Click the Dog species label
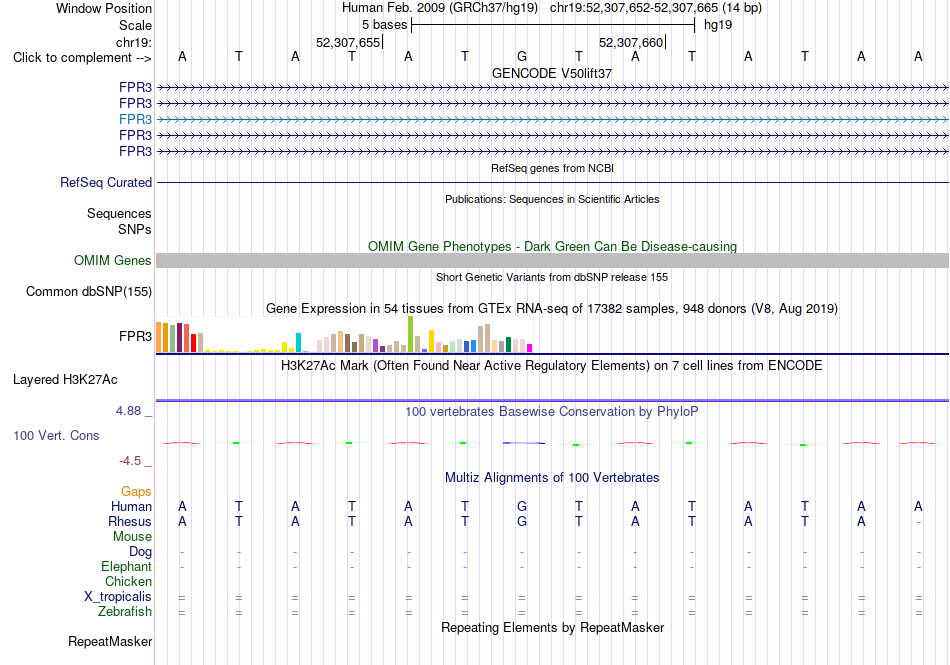Viewport: 950px width, 665px height. pyautogui.click(x=141, y=552)
